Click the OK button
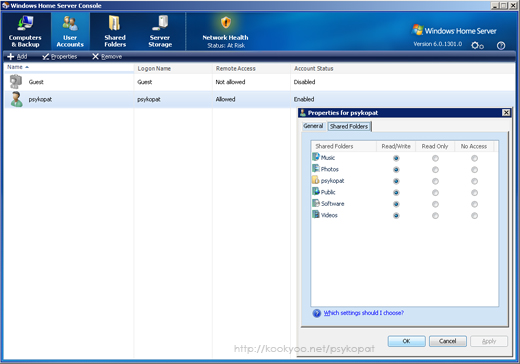 click(x=406, y=341)
